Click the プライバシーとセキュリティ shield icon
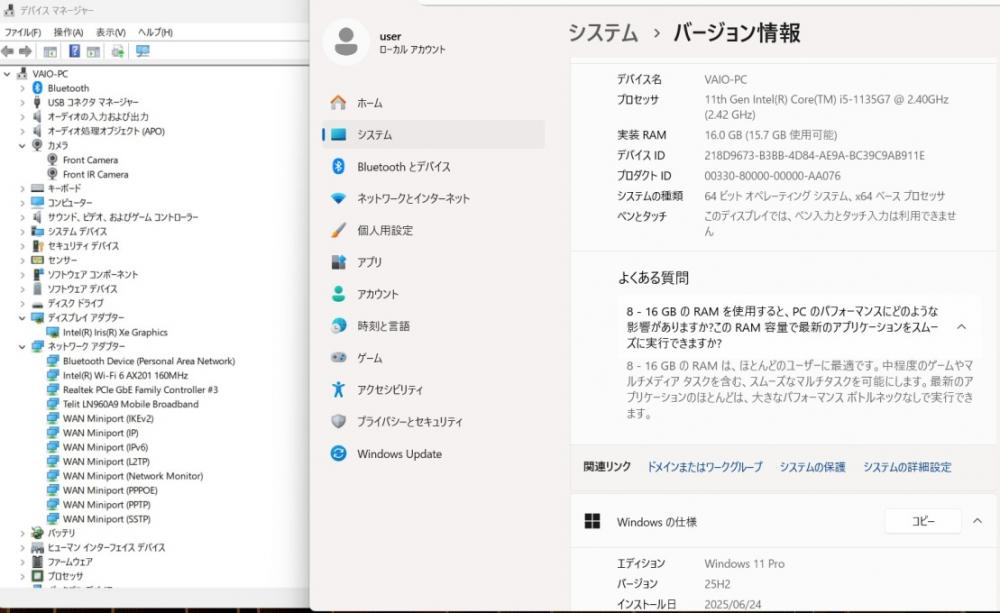 (x=339, y=422)
